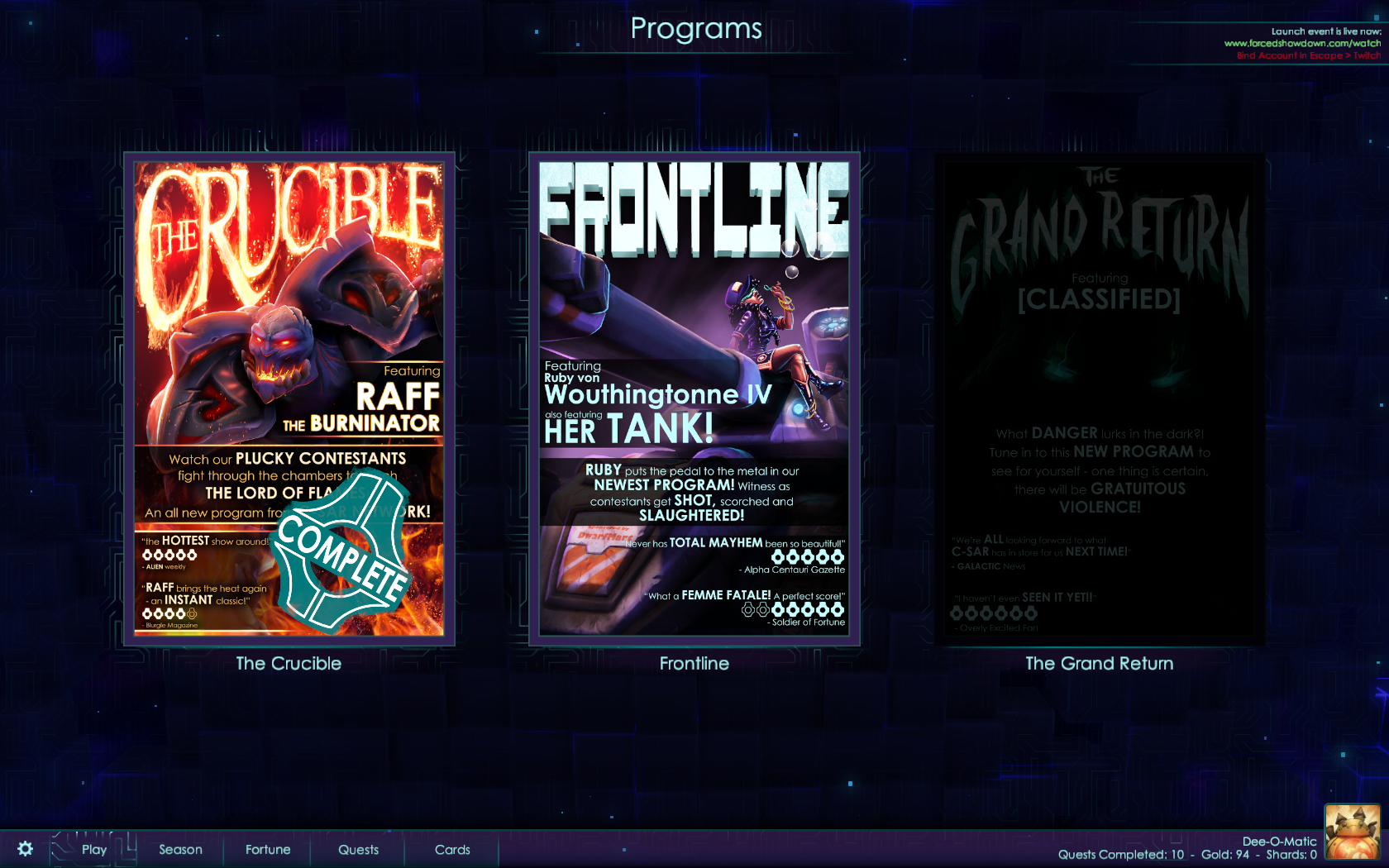Click the Frontline title label
The width and height of the screenshot is (1389, 868).
(694, 663)
